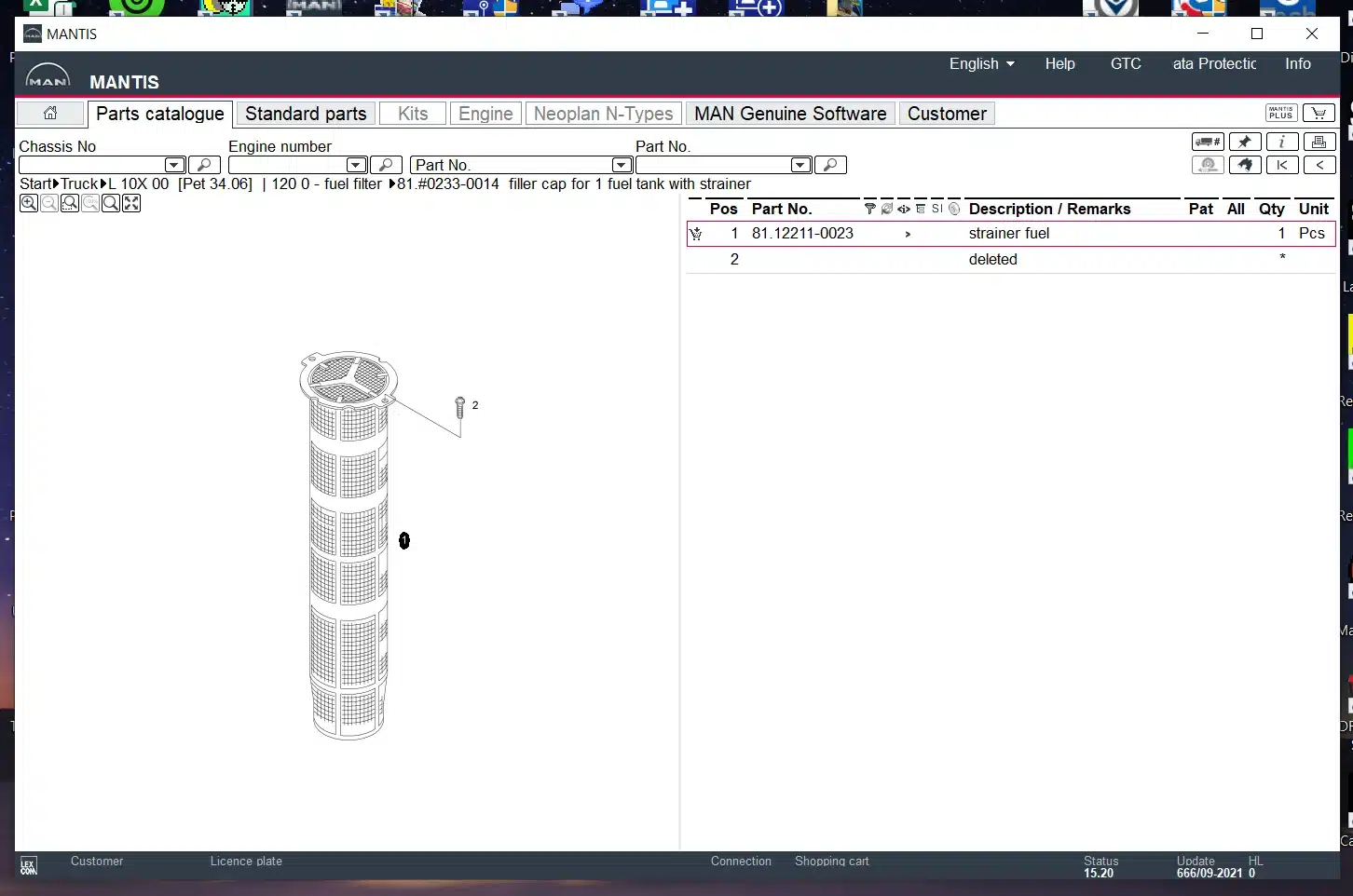This screenshot has height=896, width=1353.
Task: Select the 'deleted' row at position 2
Action: pos(992,260)
